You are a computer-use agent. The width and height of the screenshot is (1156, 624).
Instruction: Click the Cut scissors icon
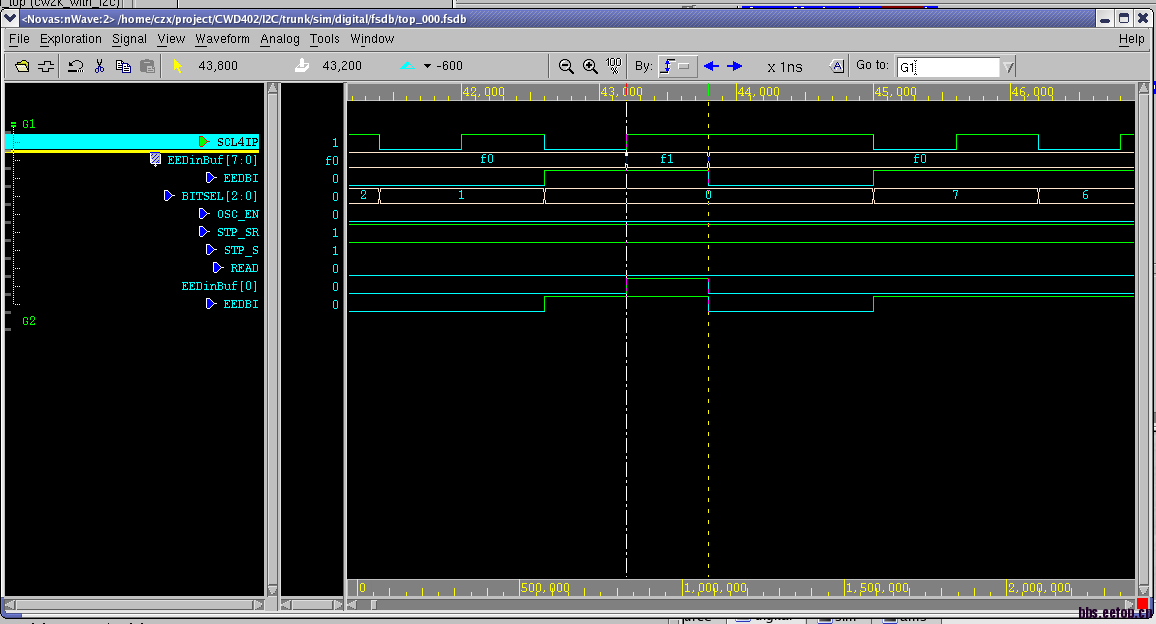99,67
